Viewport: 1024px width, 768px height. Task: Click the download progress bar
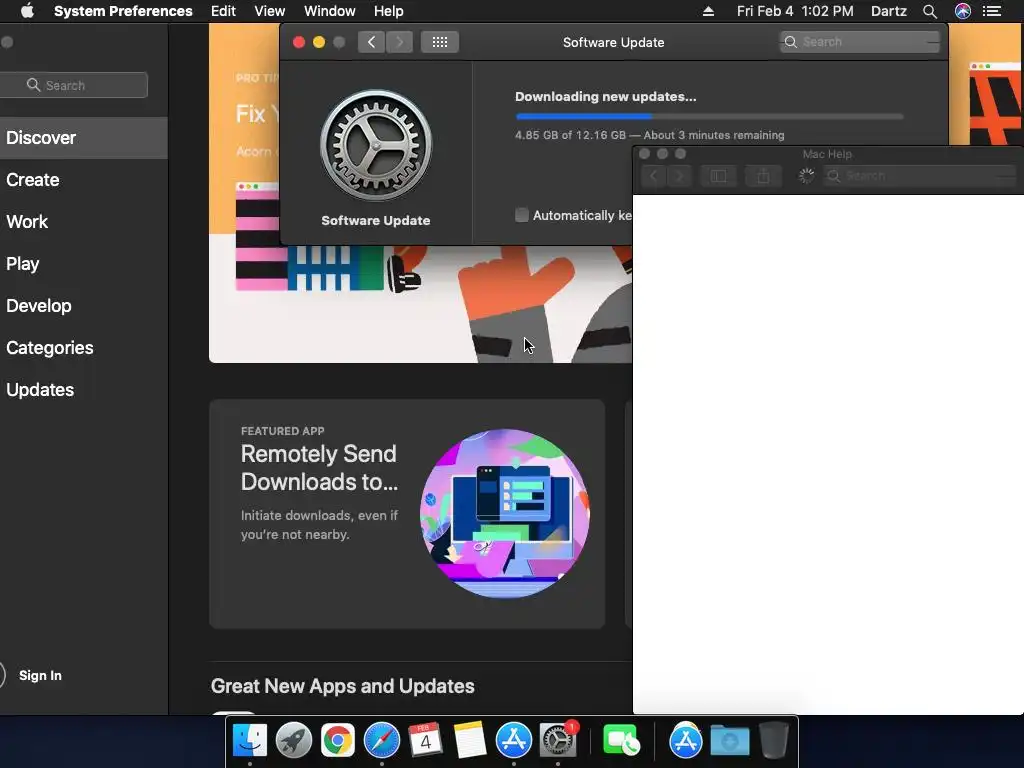(709, 116)
